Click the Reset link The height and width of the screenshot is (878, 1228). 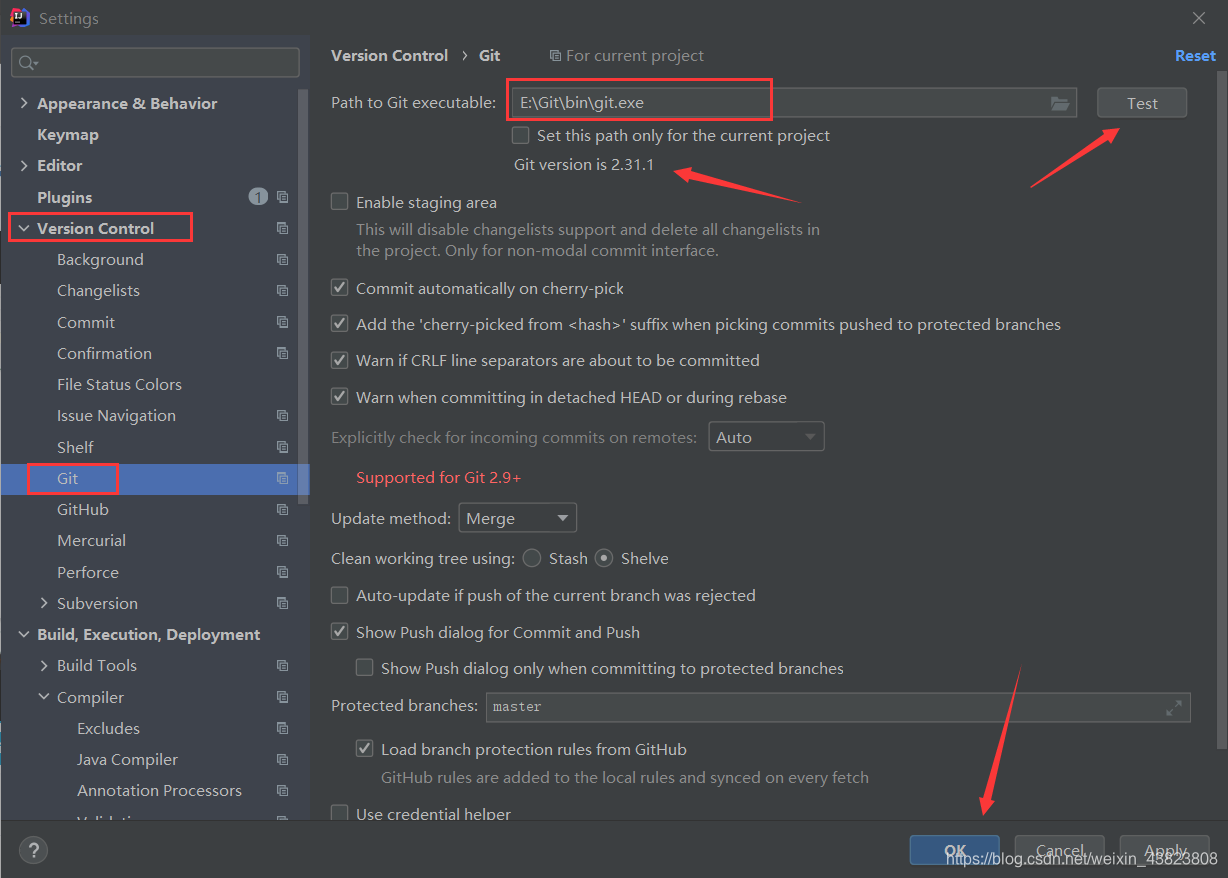click(x=1195, y=56)
